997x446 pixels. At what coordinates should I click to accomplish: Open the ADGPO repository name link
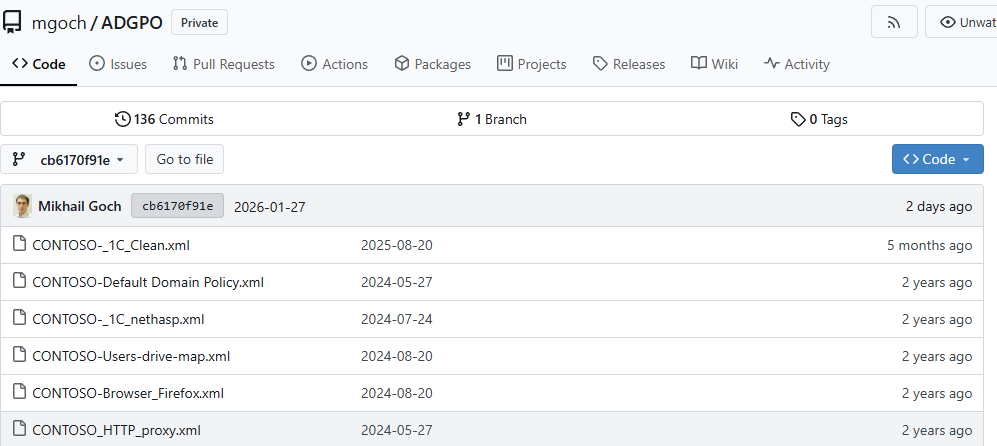coord(132,23)
